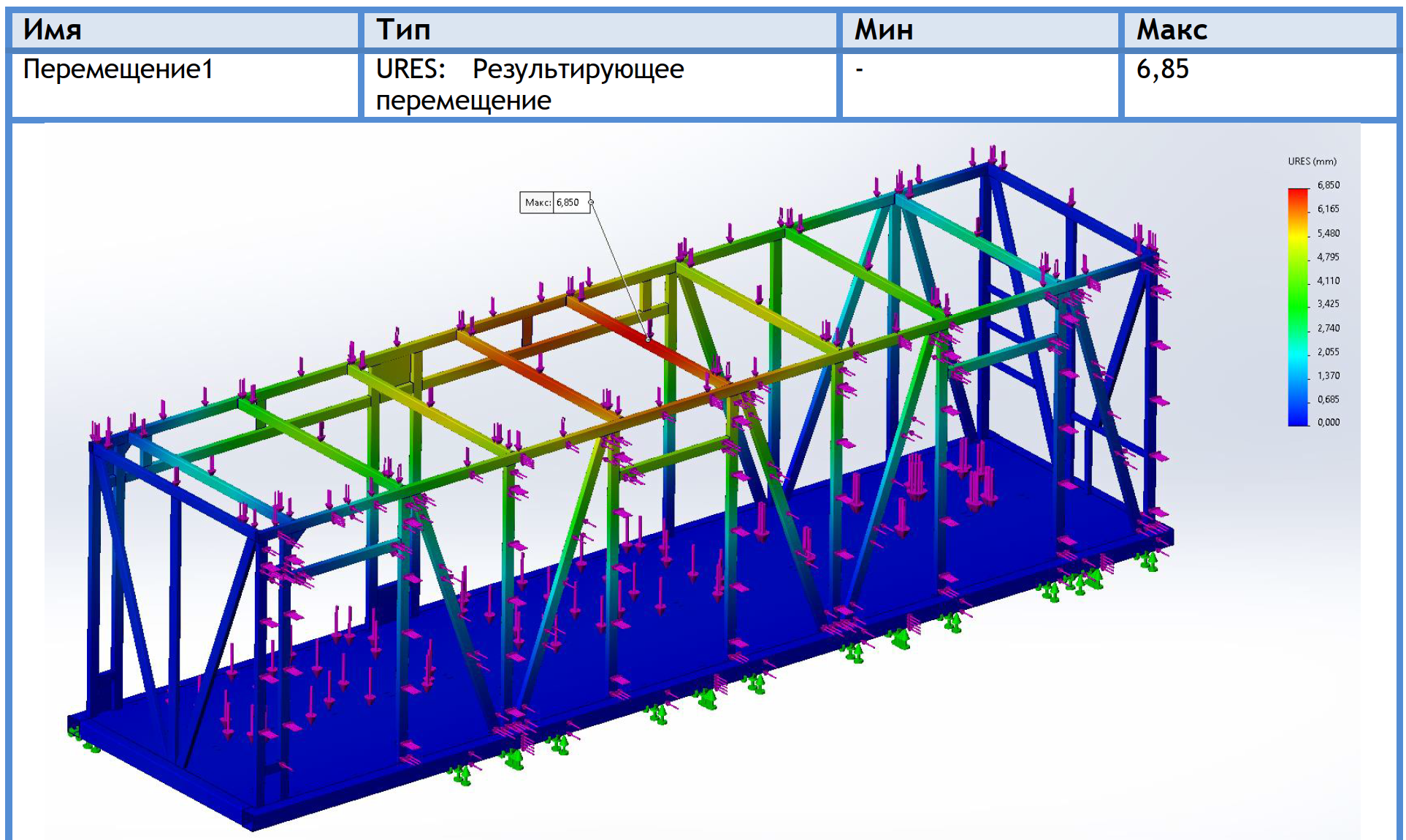
Task: Click the 6,850 legend value label
Action: pos(1328,186)
